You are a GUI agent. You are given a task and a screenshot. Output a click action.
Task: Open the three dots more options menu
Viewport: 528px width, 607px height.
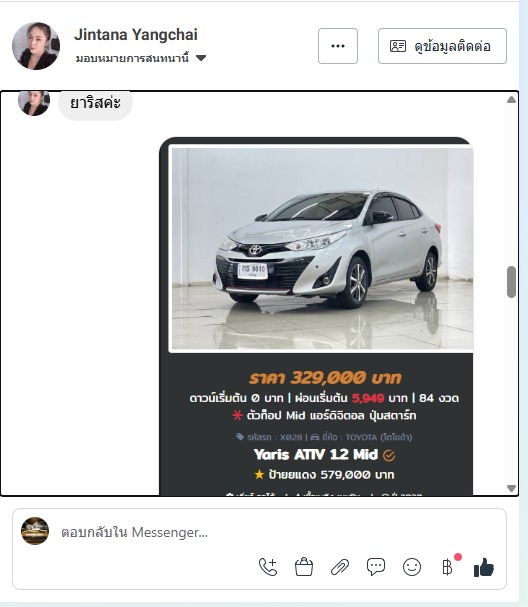(338, 46)
